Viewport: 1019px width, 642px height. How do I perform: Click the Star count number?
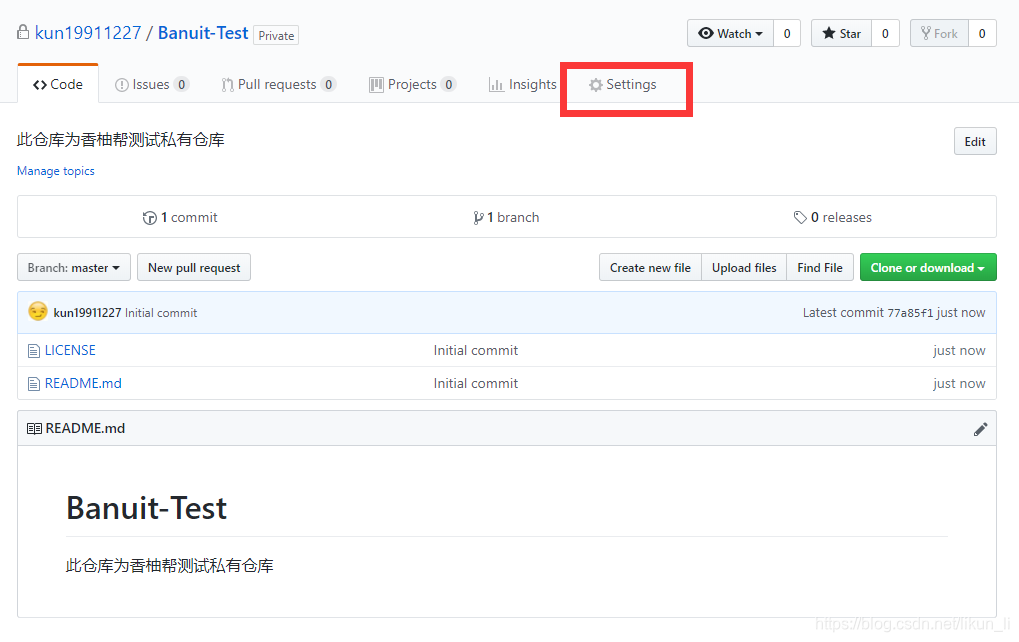coord(885,33)
